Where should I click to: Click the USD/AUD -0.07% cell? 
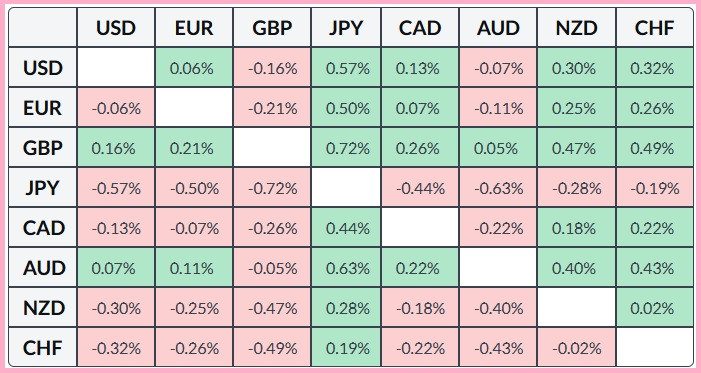coord(498,68)
